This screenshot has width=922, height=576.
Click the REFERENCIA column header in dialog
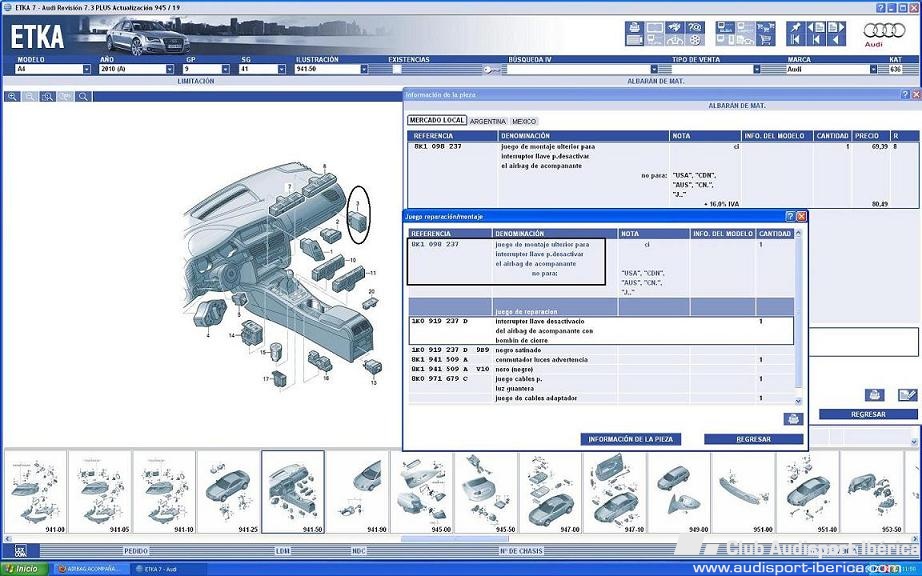point(450,234)
